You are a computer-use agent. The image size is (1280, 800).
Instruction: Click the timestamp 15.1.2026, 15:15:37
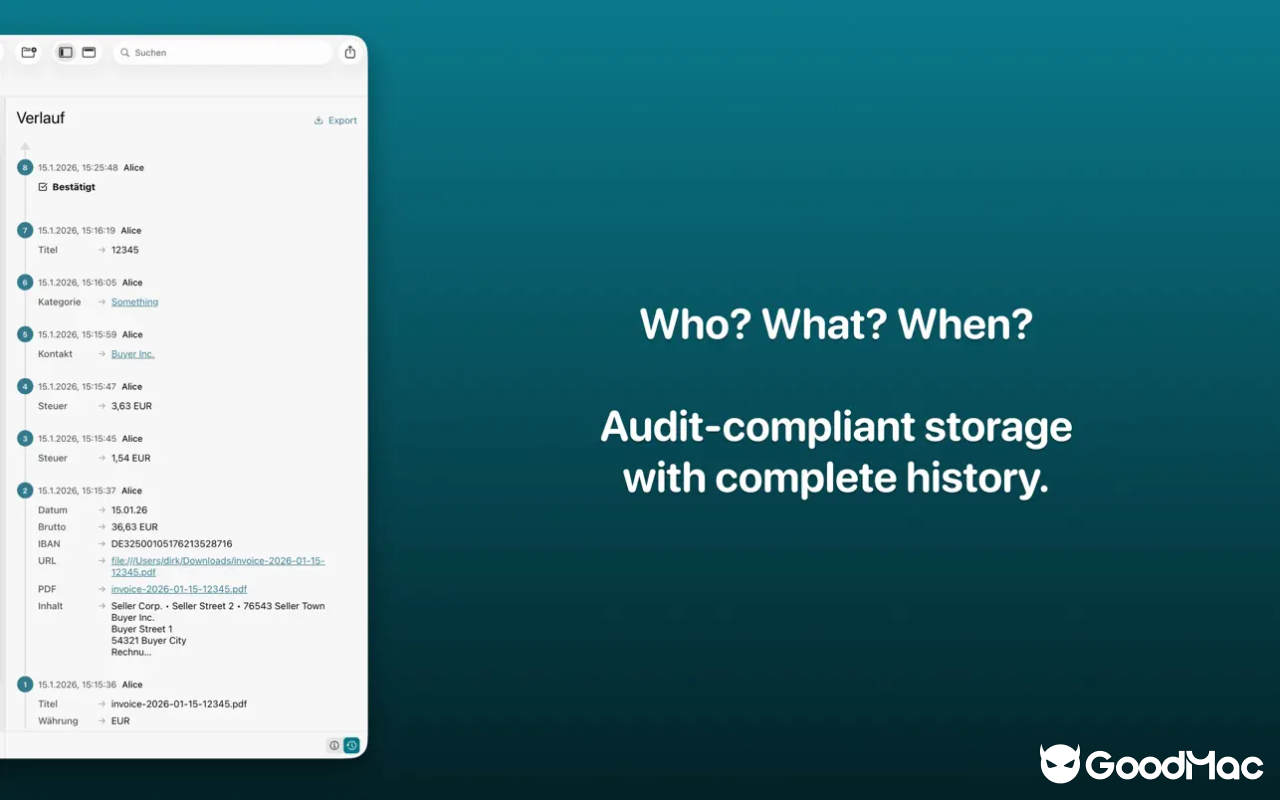[77, 491]
